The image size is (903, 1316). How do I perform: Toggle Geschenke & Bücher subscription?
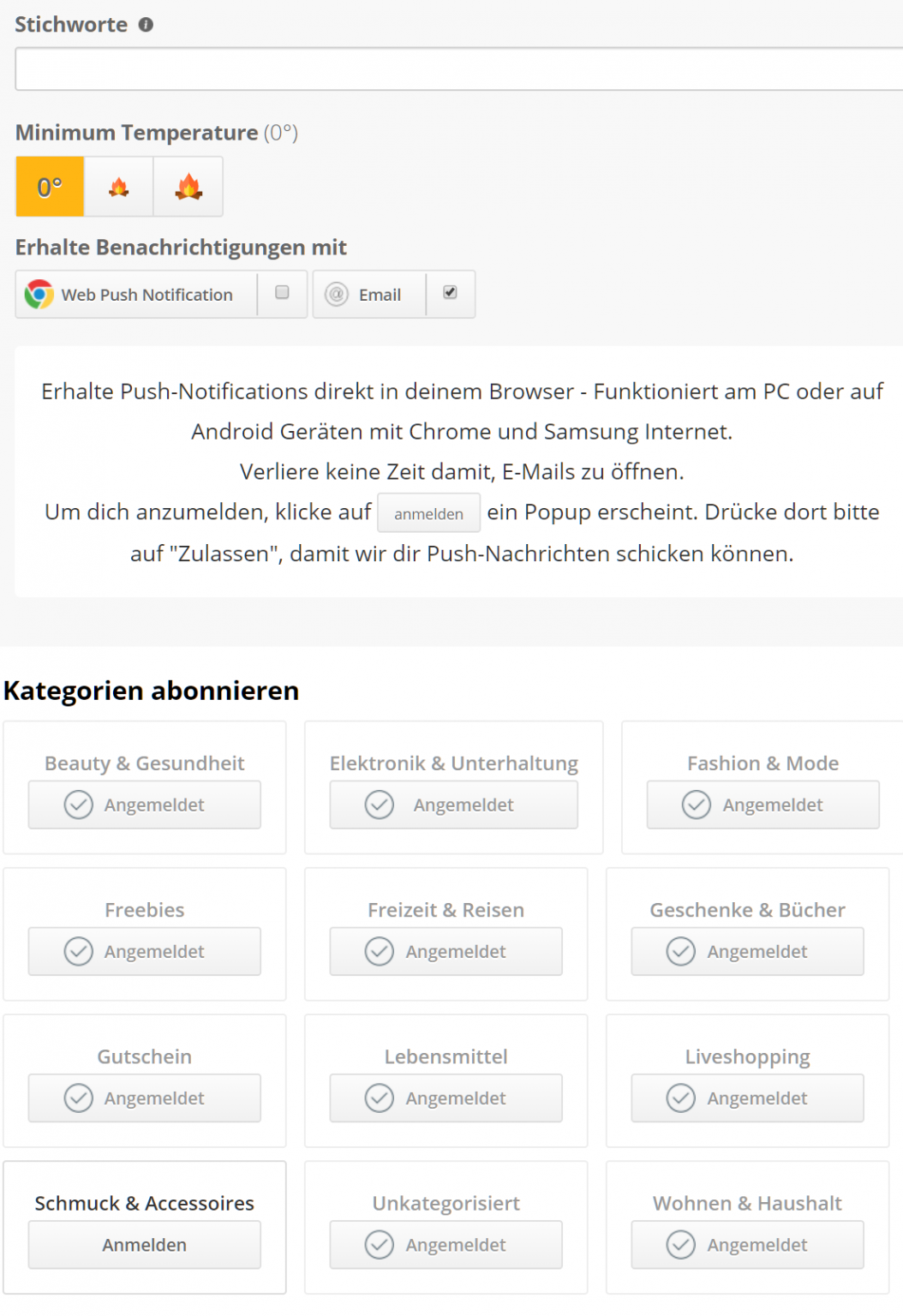coord(748,951)
